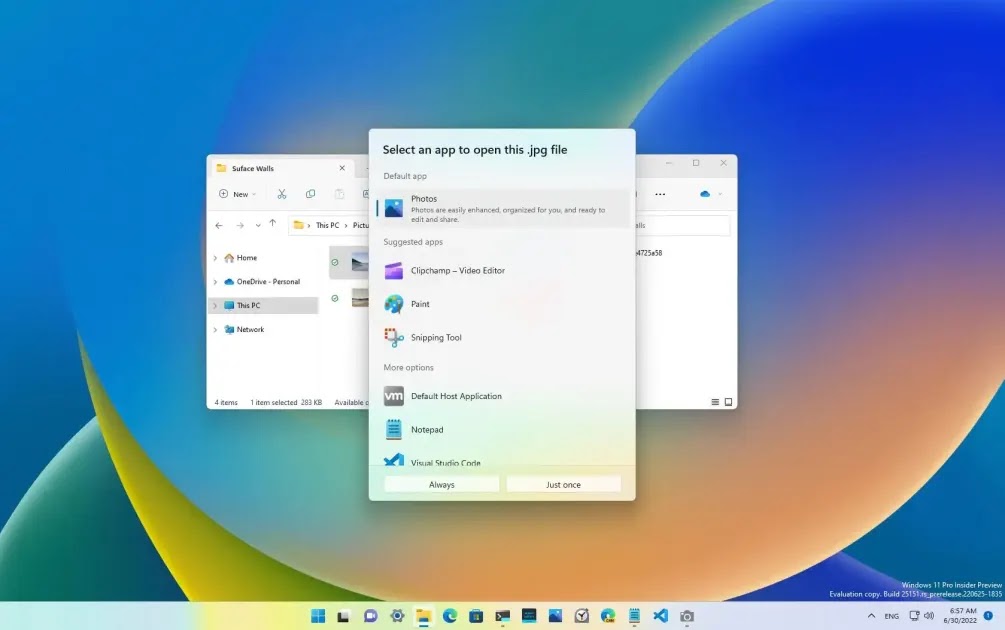Screen dimensions: 1005x630
Task: Open Notepad from the taskbar
Action: [634, 616]
